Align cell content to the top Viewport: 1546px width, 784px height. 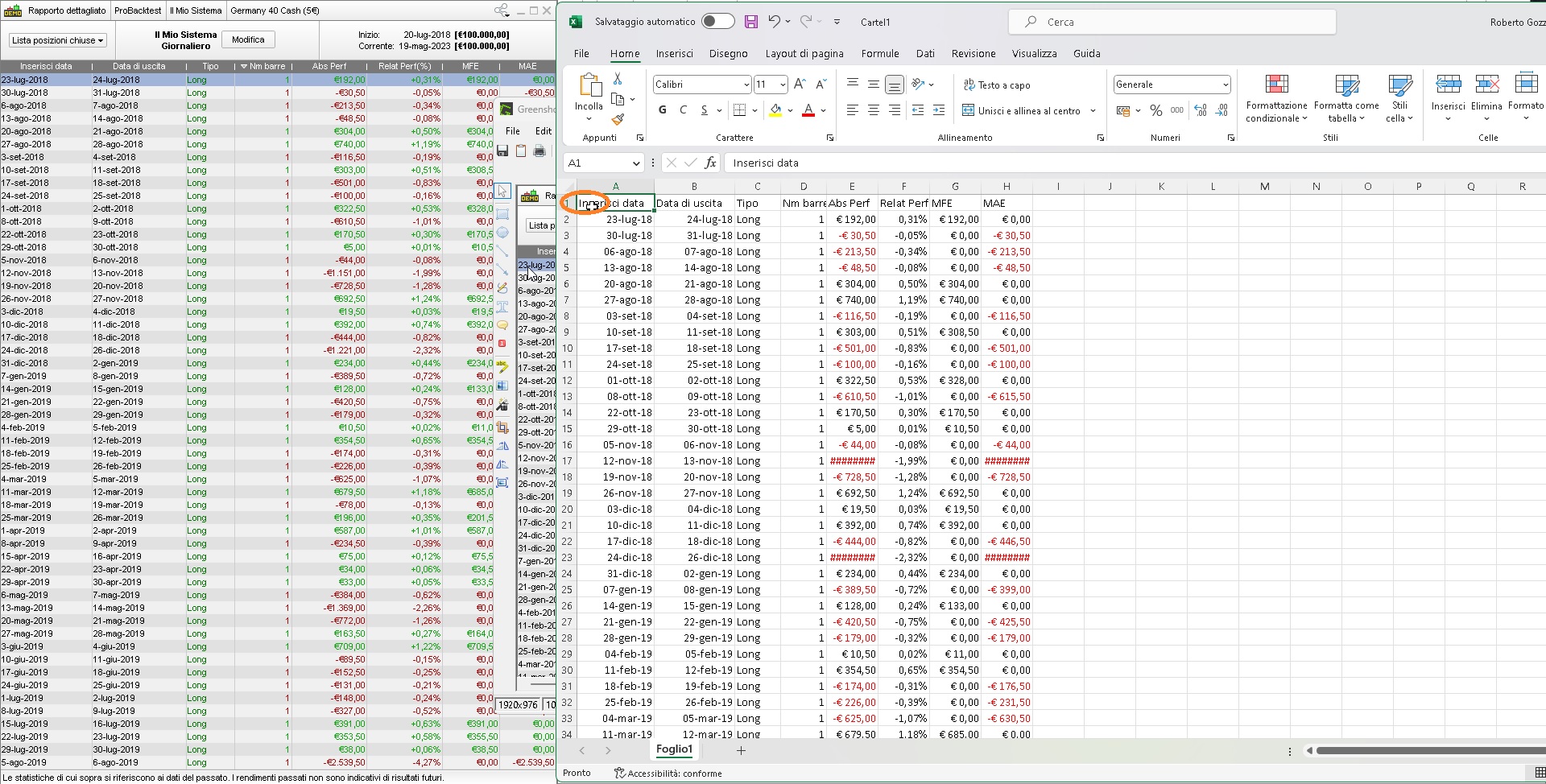point(853,84)
